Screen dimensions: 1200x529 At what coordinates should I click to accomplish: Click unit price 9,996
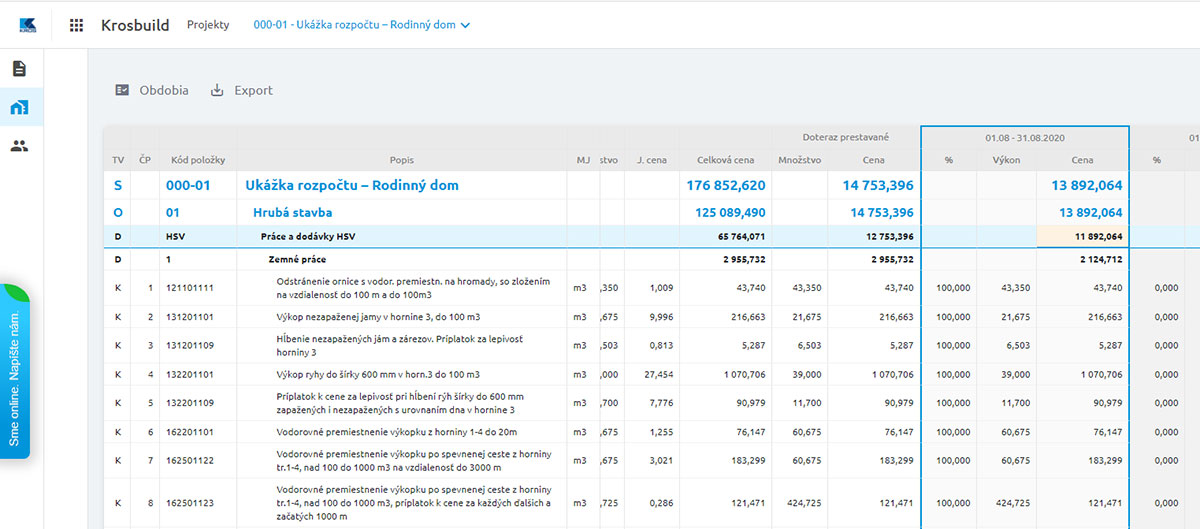coord(662,317)
